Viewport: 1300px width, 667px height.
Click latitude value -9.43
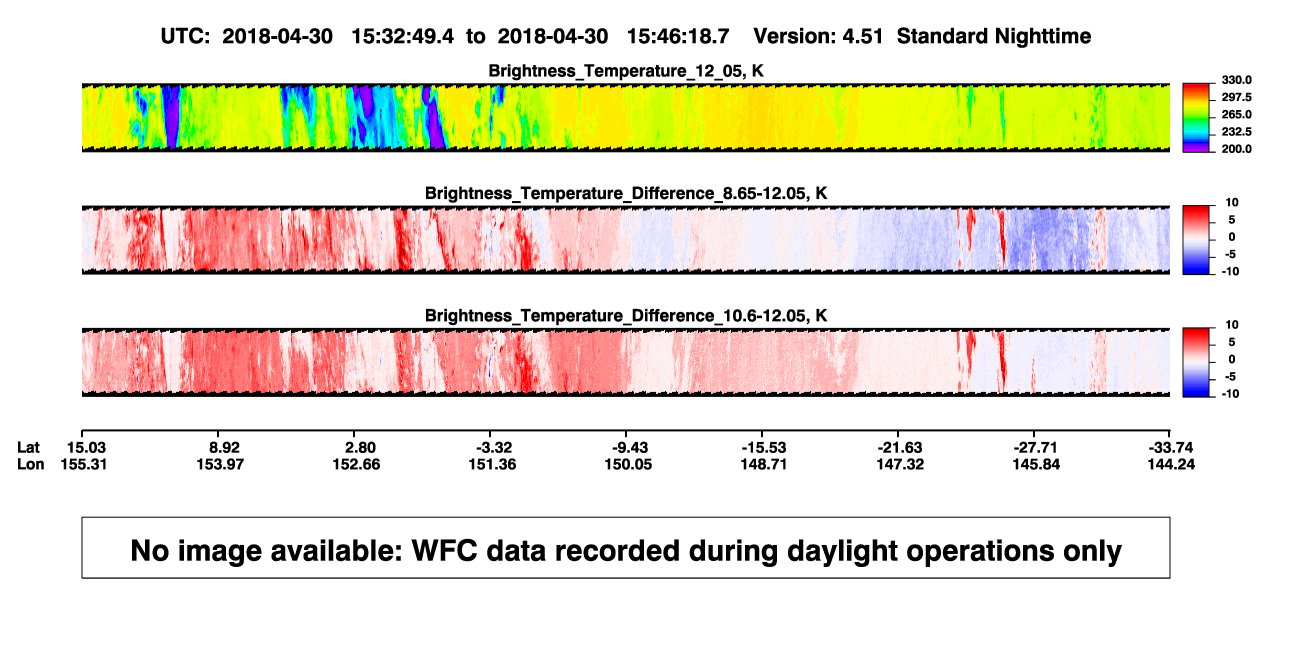coord(630,446)
